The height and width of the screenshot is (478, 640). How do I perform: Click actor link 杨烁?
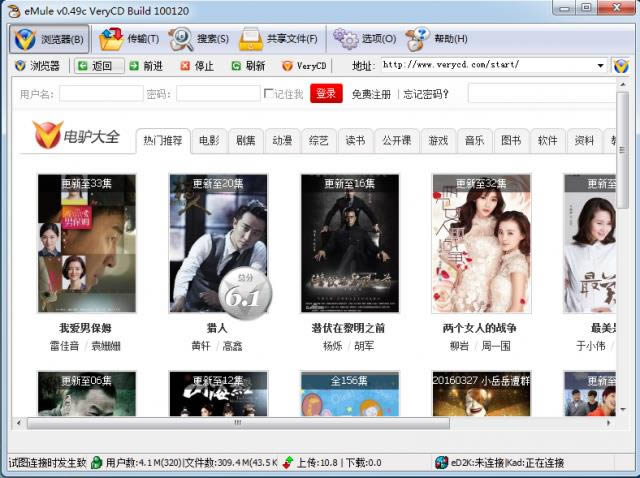pos(333,346)
